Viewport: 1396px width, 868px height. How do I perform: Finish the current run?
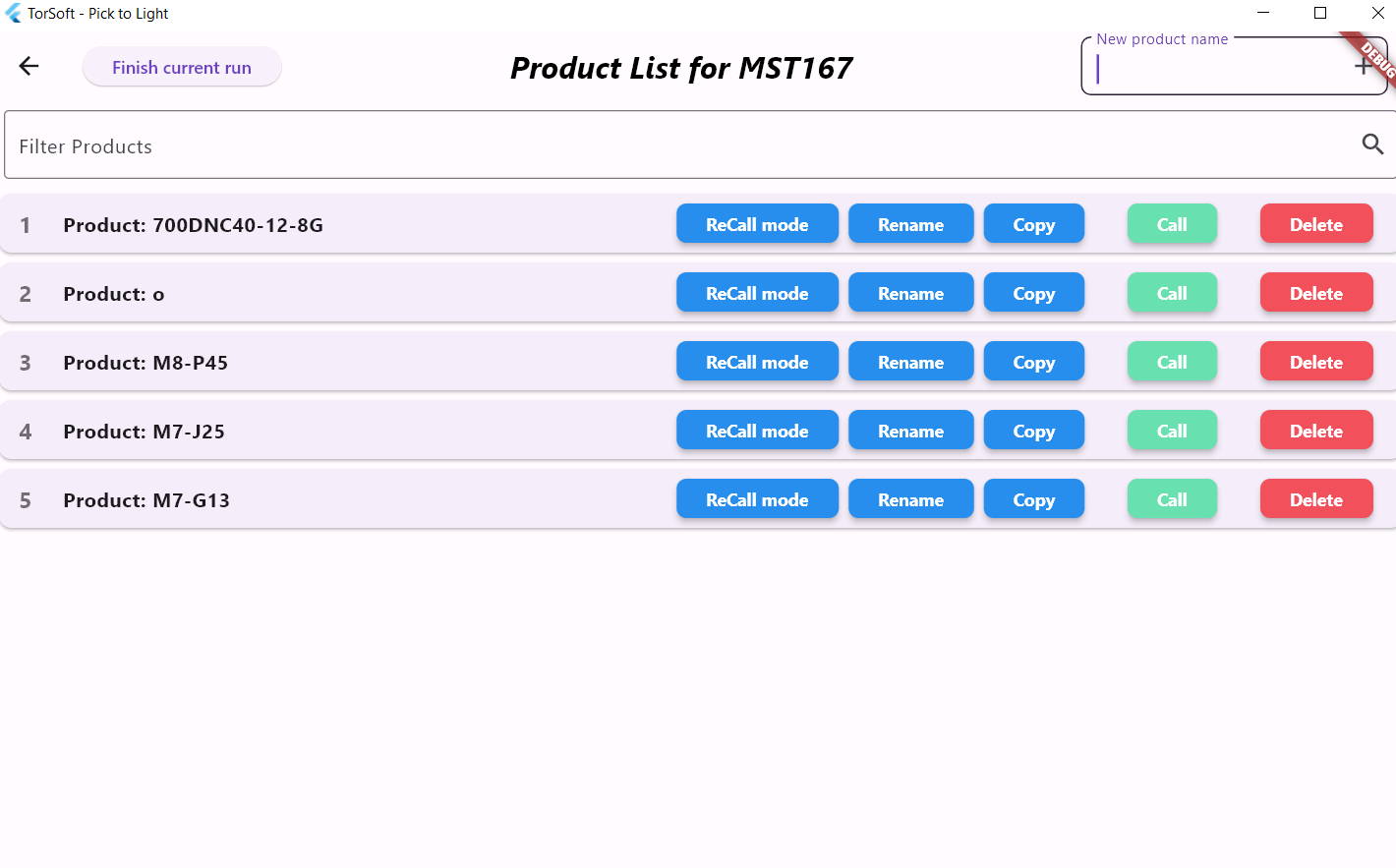[x=182, y=67]
